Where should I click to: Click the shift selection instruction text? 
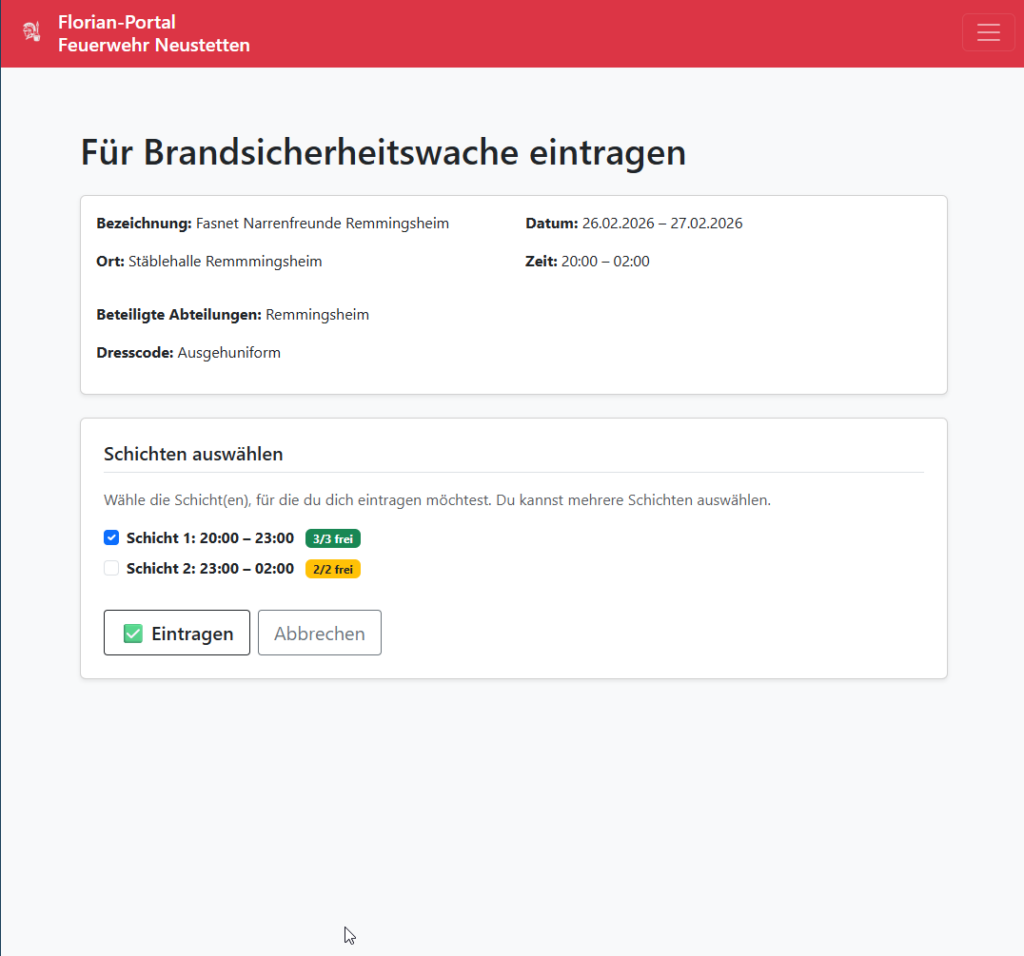coord(437,499)
